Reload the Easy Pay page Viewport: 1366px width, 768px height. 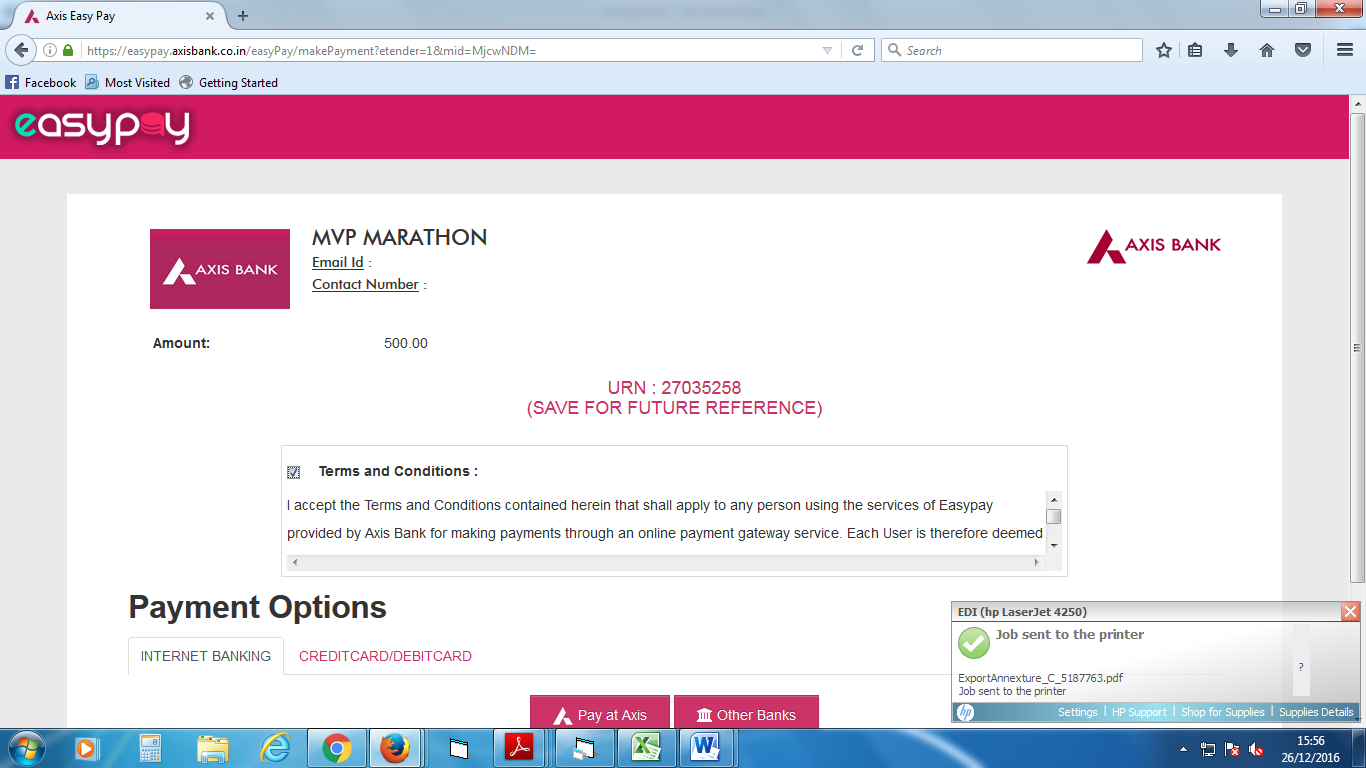coord(857,50)
